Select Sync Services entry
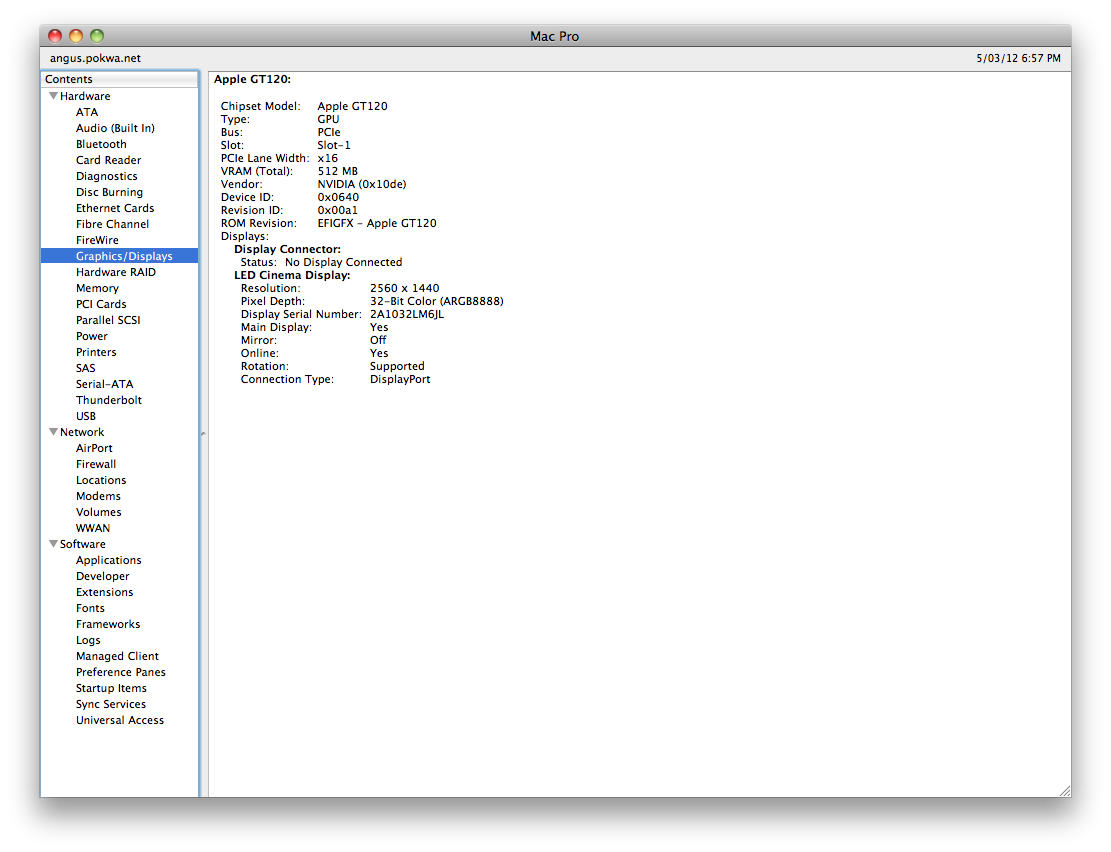1111x852 pixels. click(111, 705)
